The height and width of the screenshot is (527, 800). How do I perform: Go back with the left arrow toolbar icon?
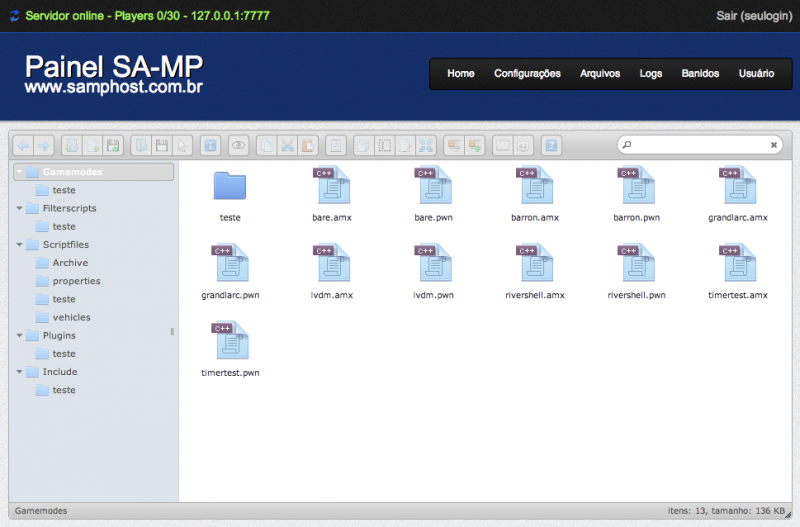(23, 146)
